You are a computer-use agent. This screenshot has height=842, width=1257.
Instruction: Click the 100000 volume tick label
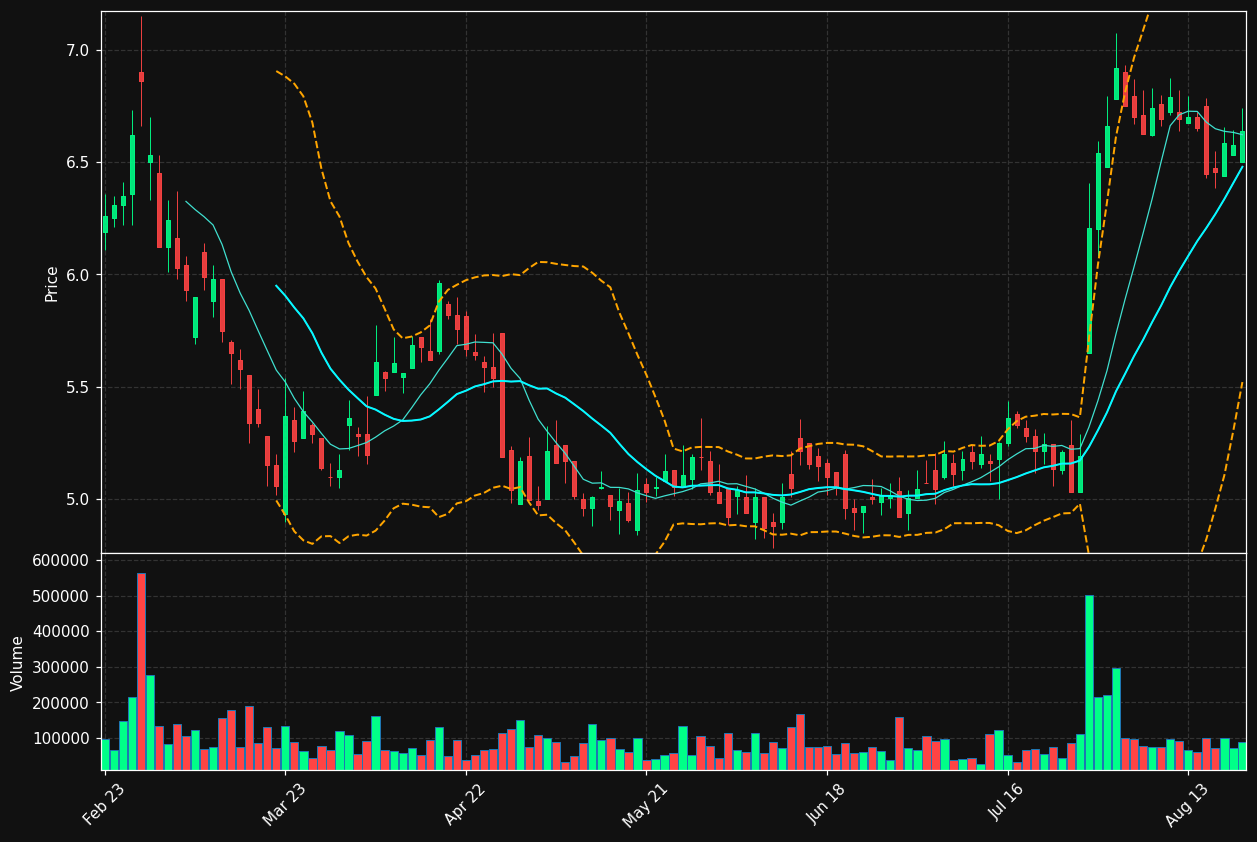[62, 739]
